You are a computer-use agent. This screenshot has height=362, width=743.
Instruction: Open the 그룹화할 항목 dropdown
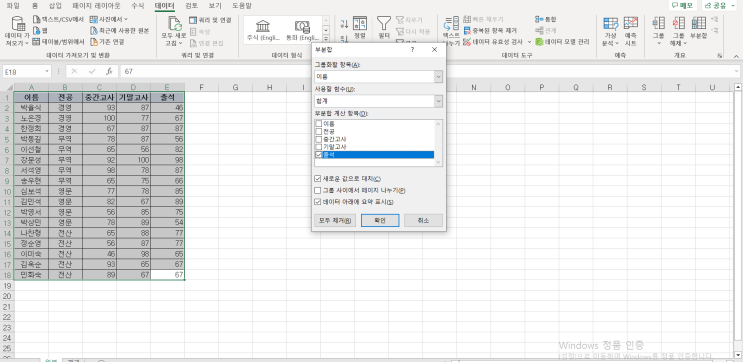tap(438, 76)
